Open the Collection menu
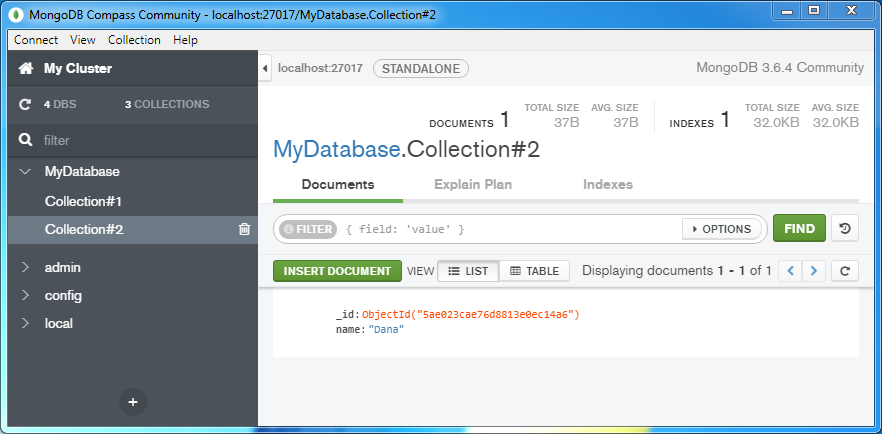This screenshot has width=882, height=434. pyautogui.click(x=134, y=40)
